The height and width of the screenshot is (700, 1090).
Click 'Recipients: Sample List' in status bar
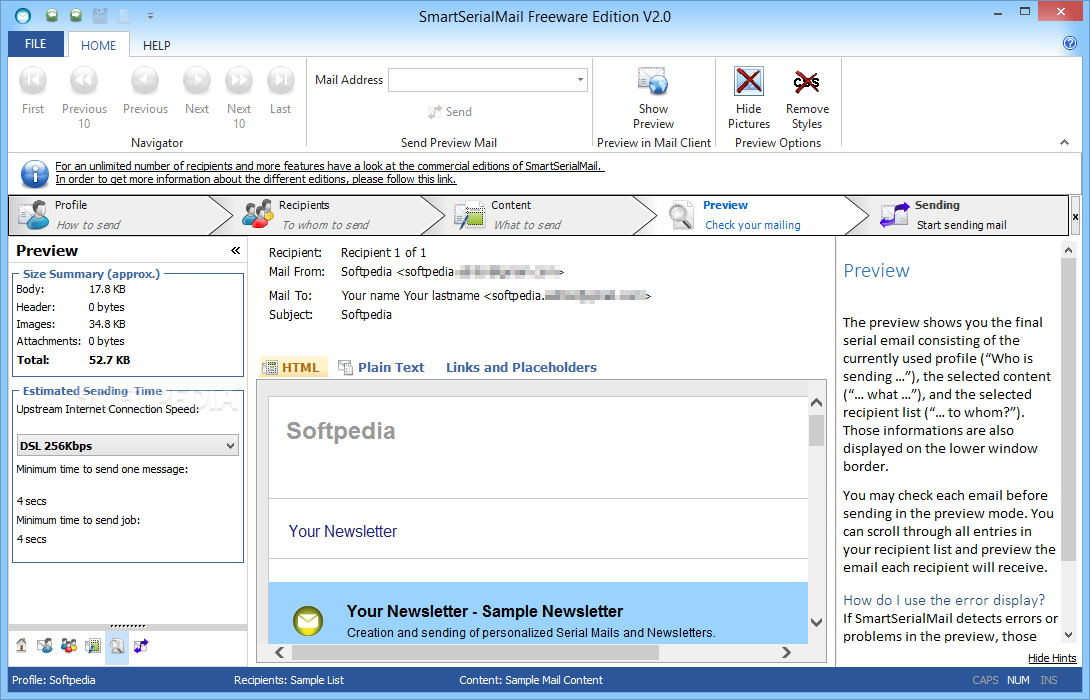click(x=288, y=680)
